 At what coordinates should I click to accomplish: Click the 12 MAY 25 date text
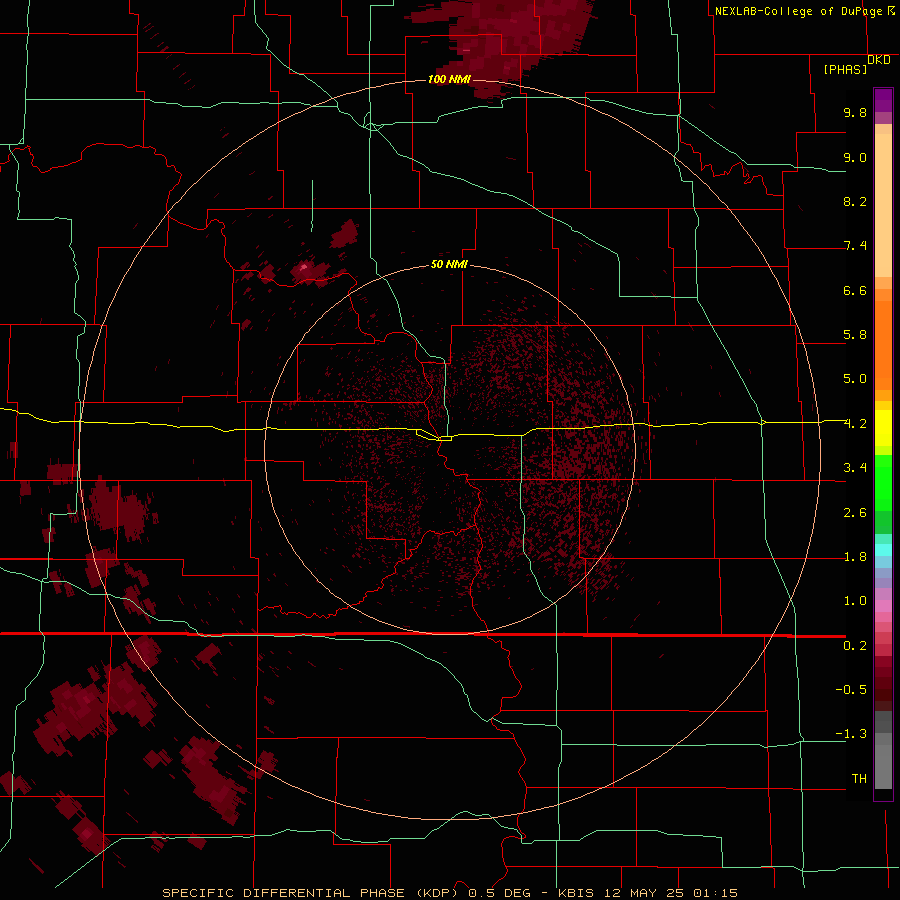click(x=643, y=893)
